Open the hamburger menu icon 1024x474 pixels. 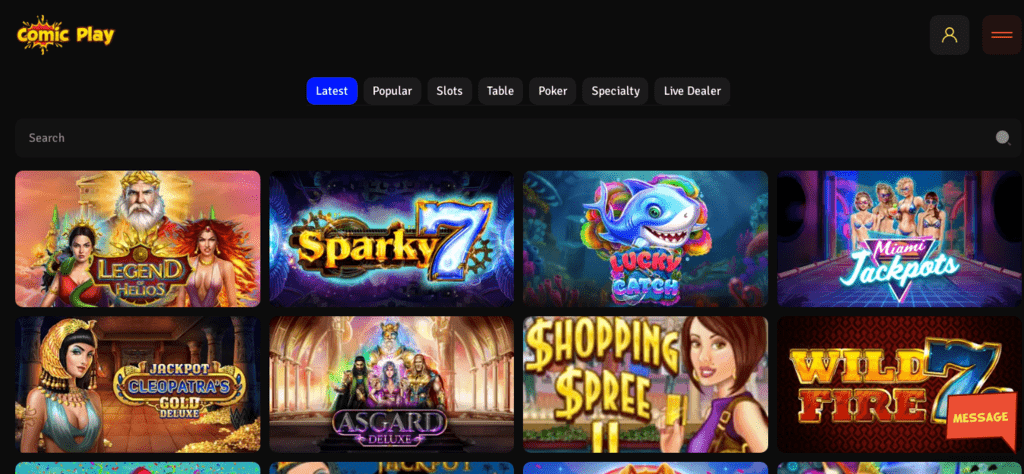(1001, 35)
